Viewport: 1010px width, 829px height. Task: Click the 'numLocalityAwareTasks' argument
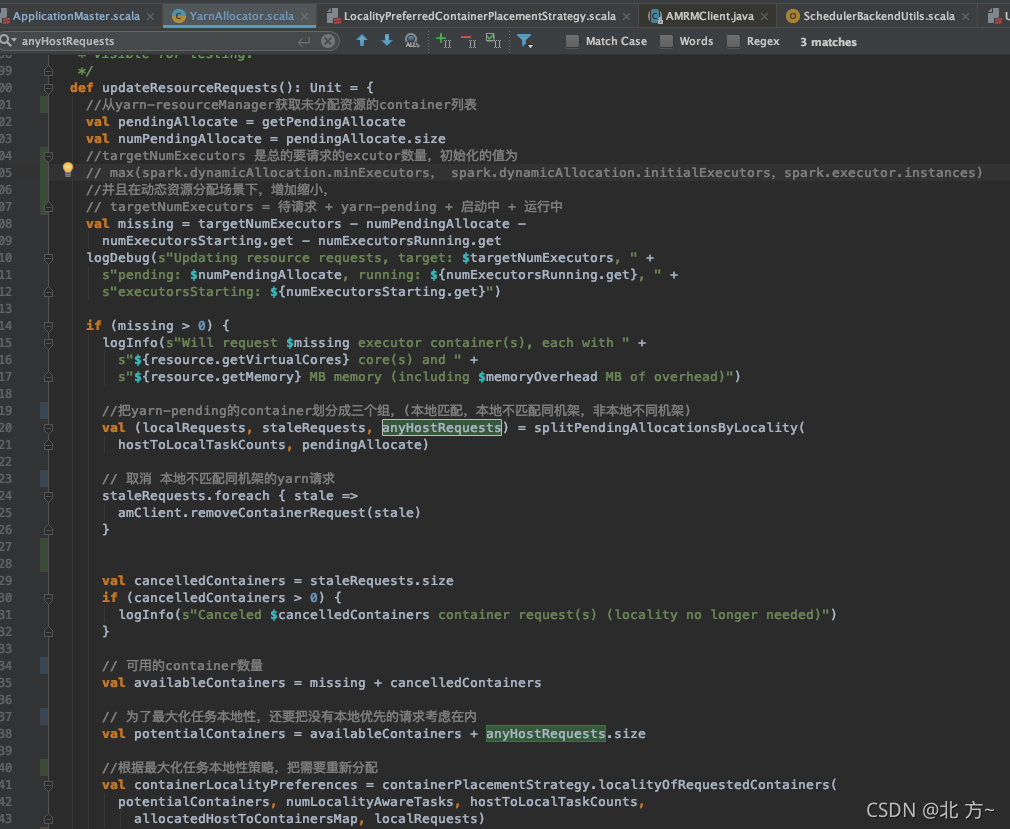click(370, 802)
